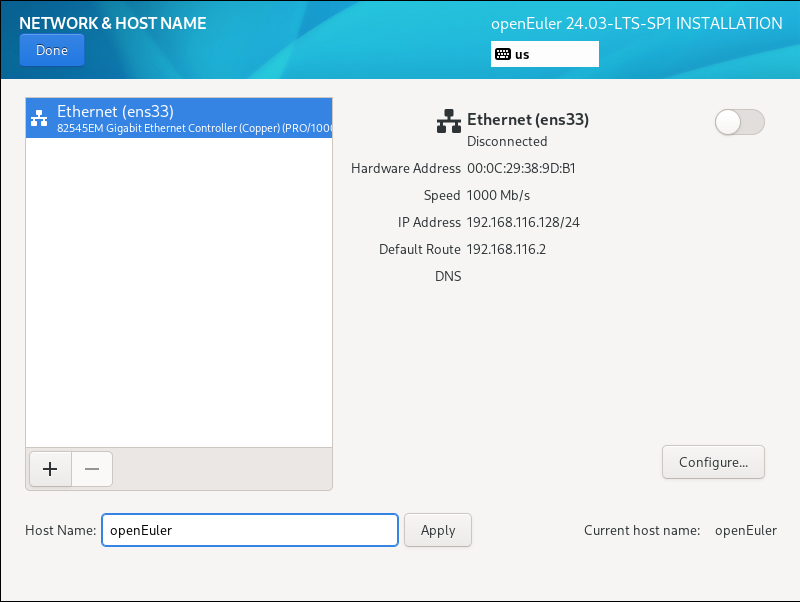Click the NETWORK & HOST NAME title
Viewport: 800px width, 602px height.
pyautogui.click(x=113, y=23)
